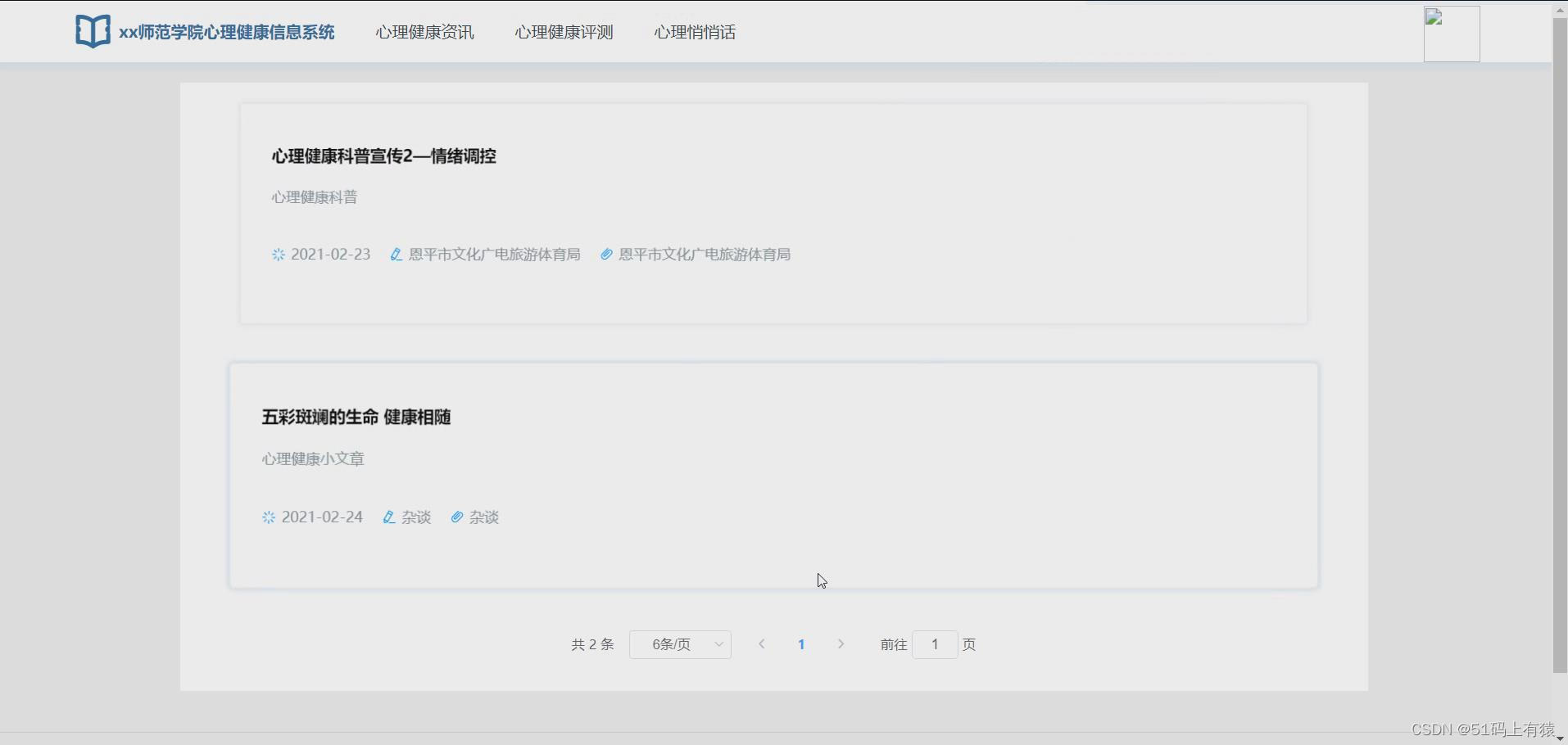Image resolution: width=1568 pixels, height=745 pixels.
Task: Open the 心理悄悄话 menu item
Action: [x=694, y=32]
